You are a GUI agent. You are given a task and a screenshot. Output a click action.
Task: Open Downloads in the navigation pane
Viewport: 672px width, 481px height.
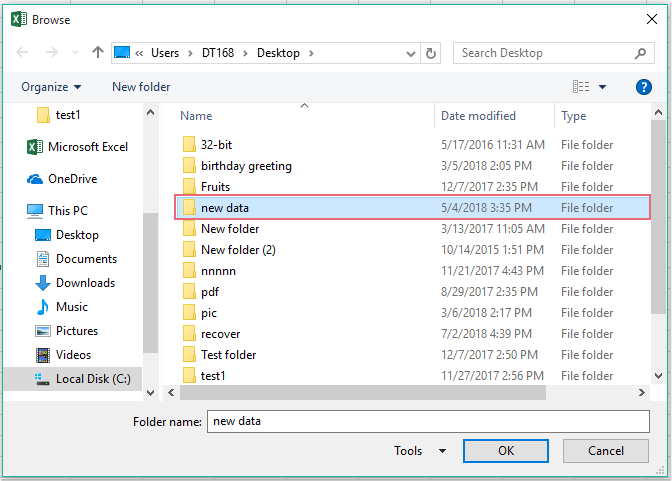click(75, 283)
